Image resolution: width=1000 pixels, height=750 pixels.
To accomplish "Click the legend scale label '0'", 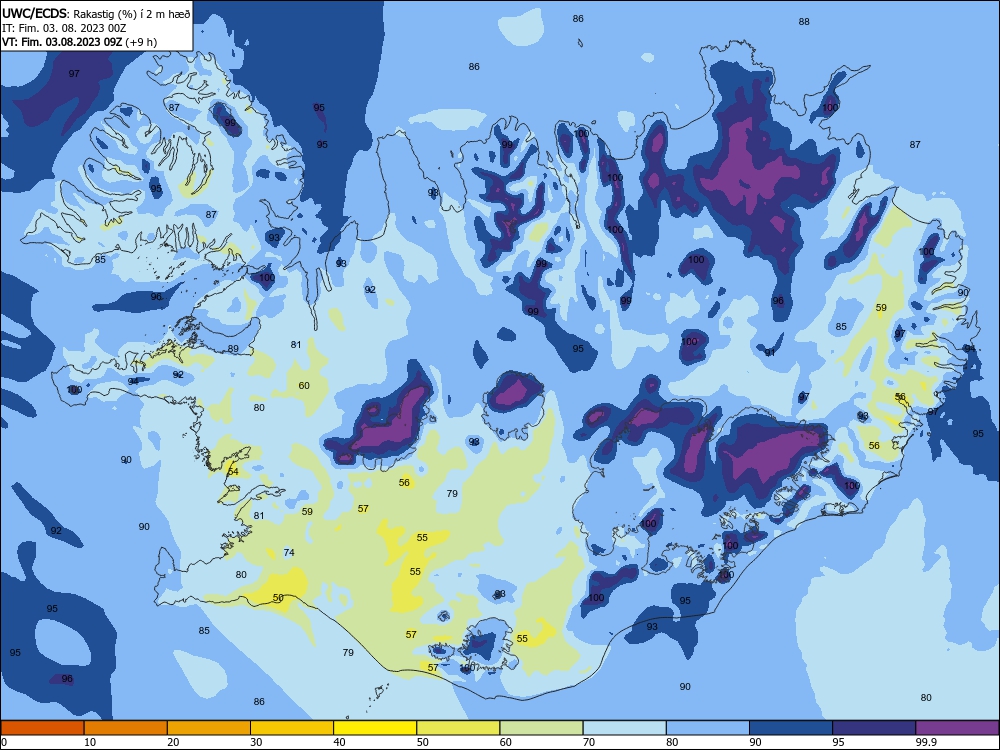I will (x=3, y=742).
